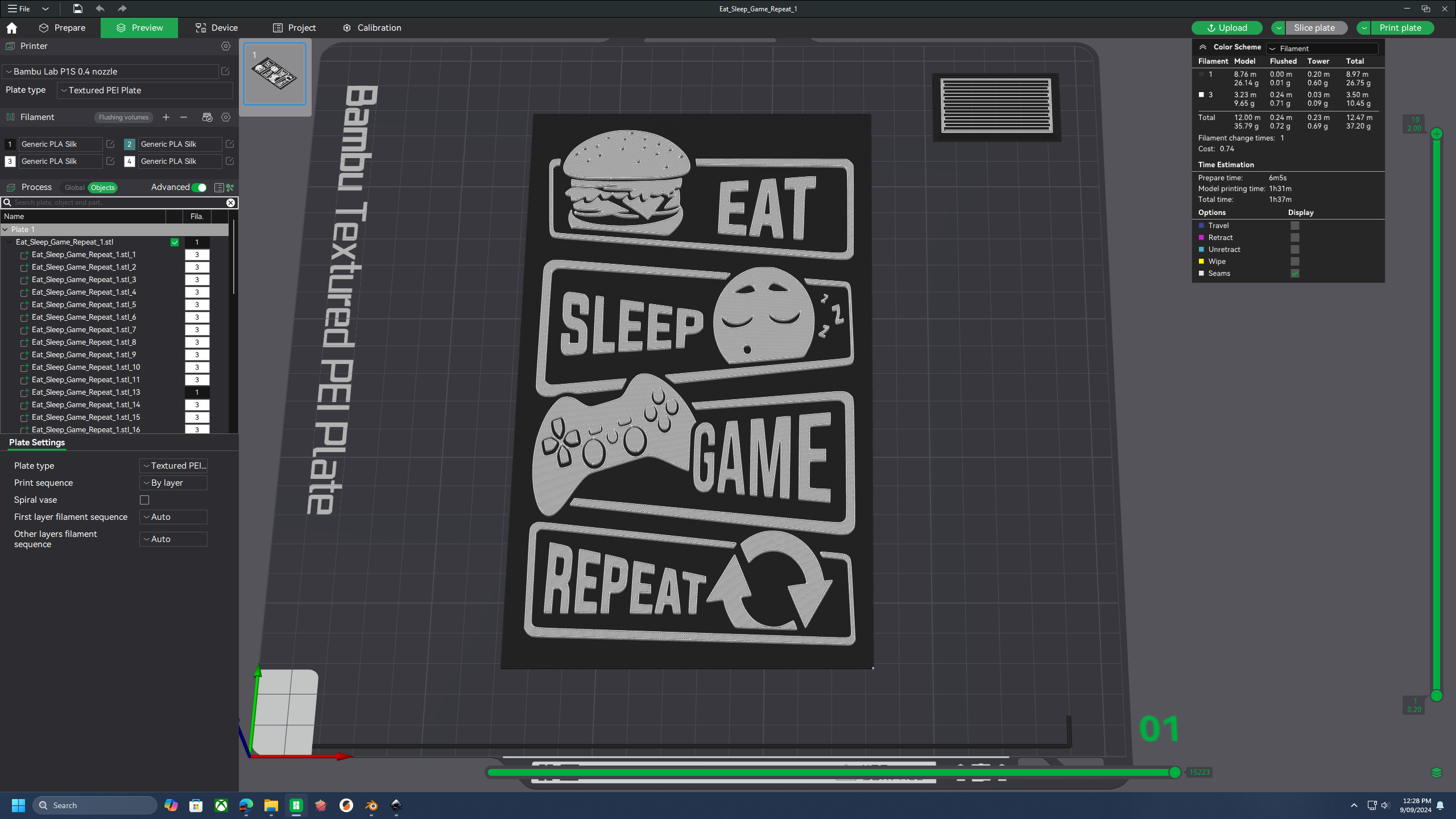Click the AMS sync filament icon

point(207,117)
